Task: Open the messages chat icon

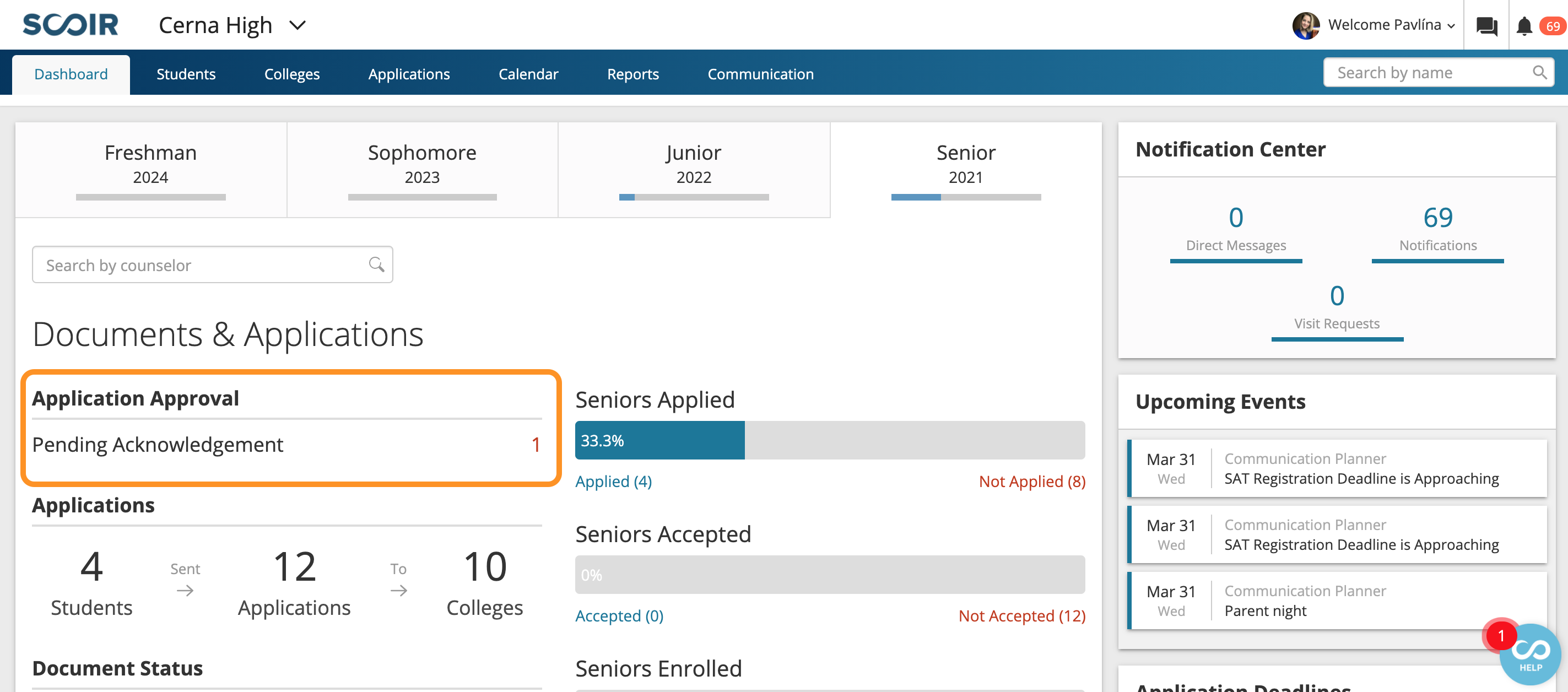Action: [1486, 25]
